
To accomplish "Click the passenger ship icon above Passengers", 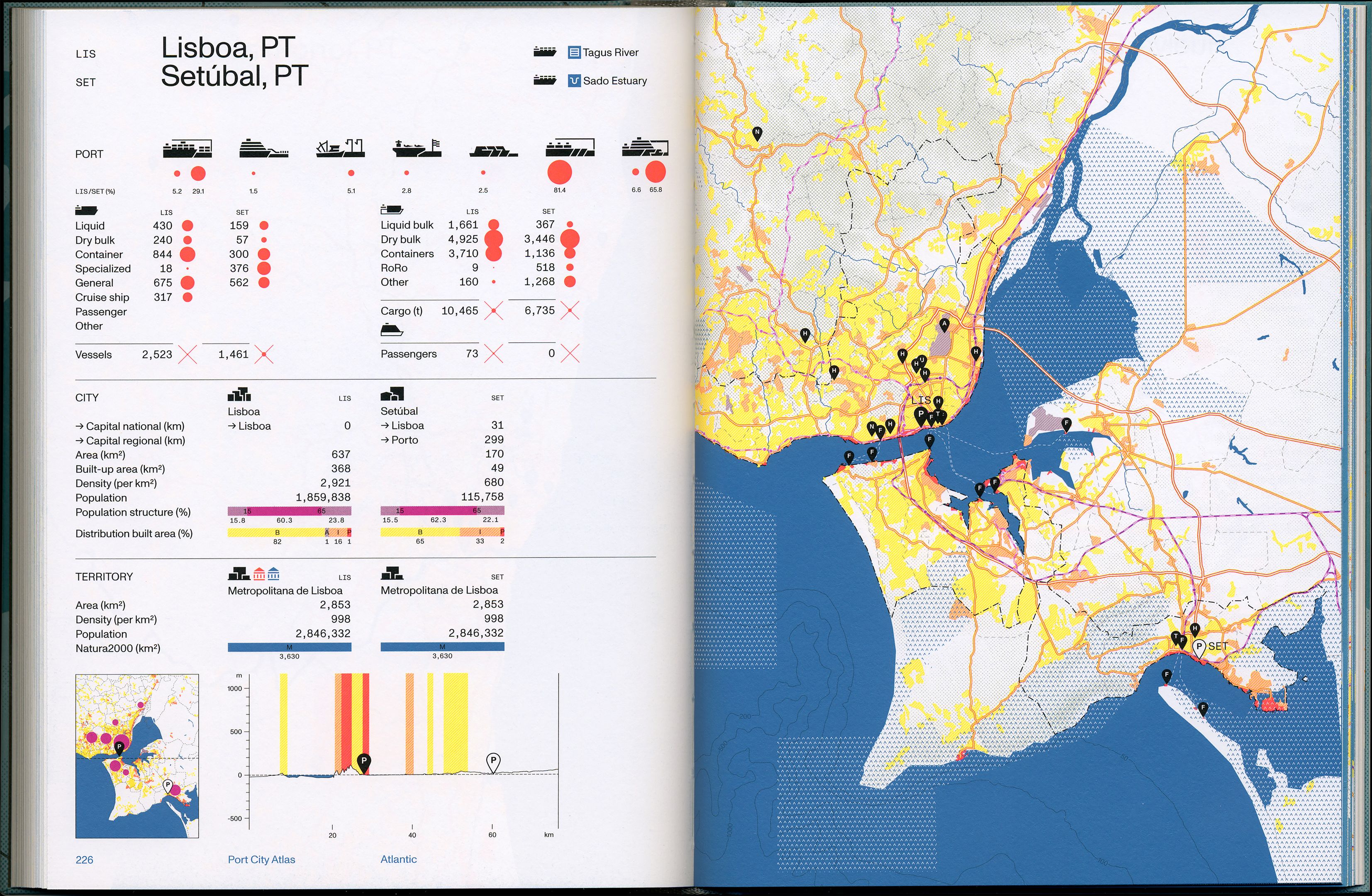I will pyautogui.click(x=391, y=330).
